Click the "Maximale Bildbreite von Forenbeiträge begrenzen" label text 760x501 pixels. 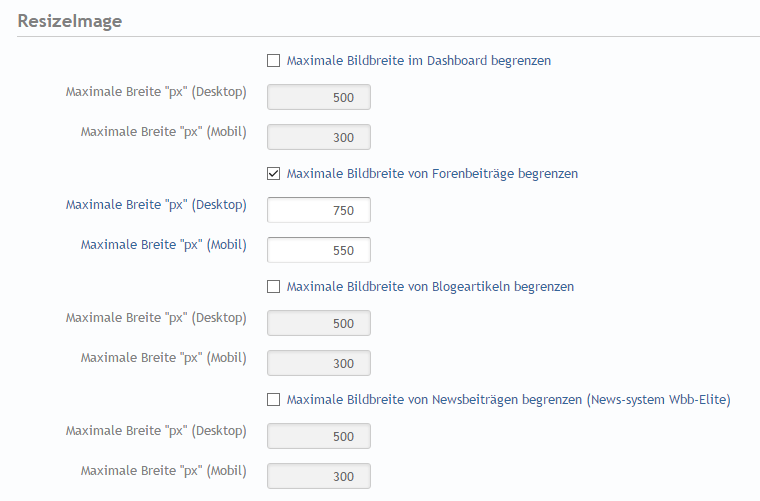pyautogui.click(x=432, y=174)
